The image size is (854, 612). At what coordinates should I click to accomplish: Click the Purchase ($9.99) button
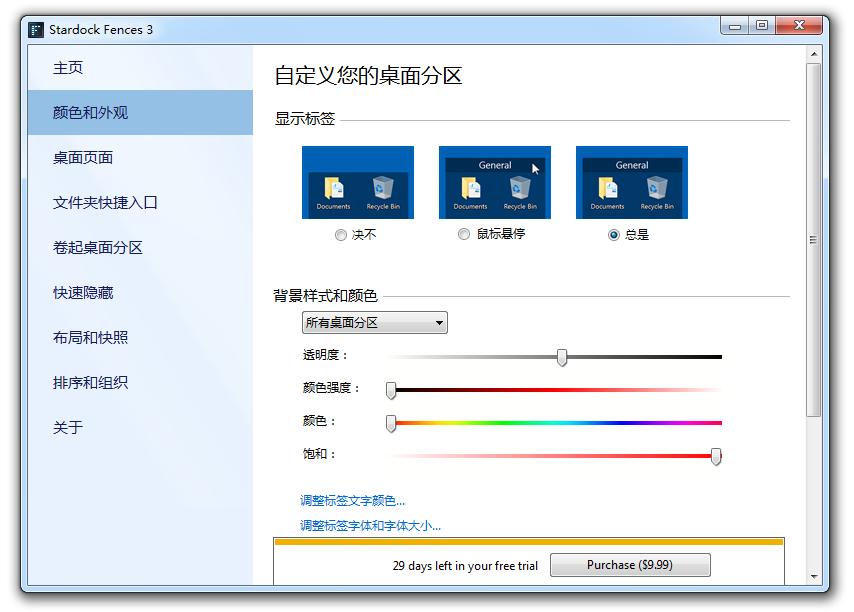pos(630,565)
